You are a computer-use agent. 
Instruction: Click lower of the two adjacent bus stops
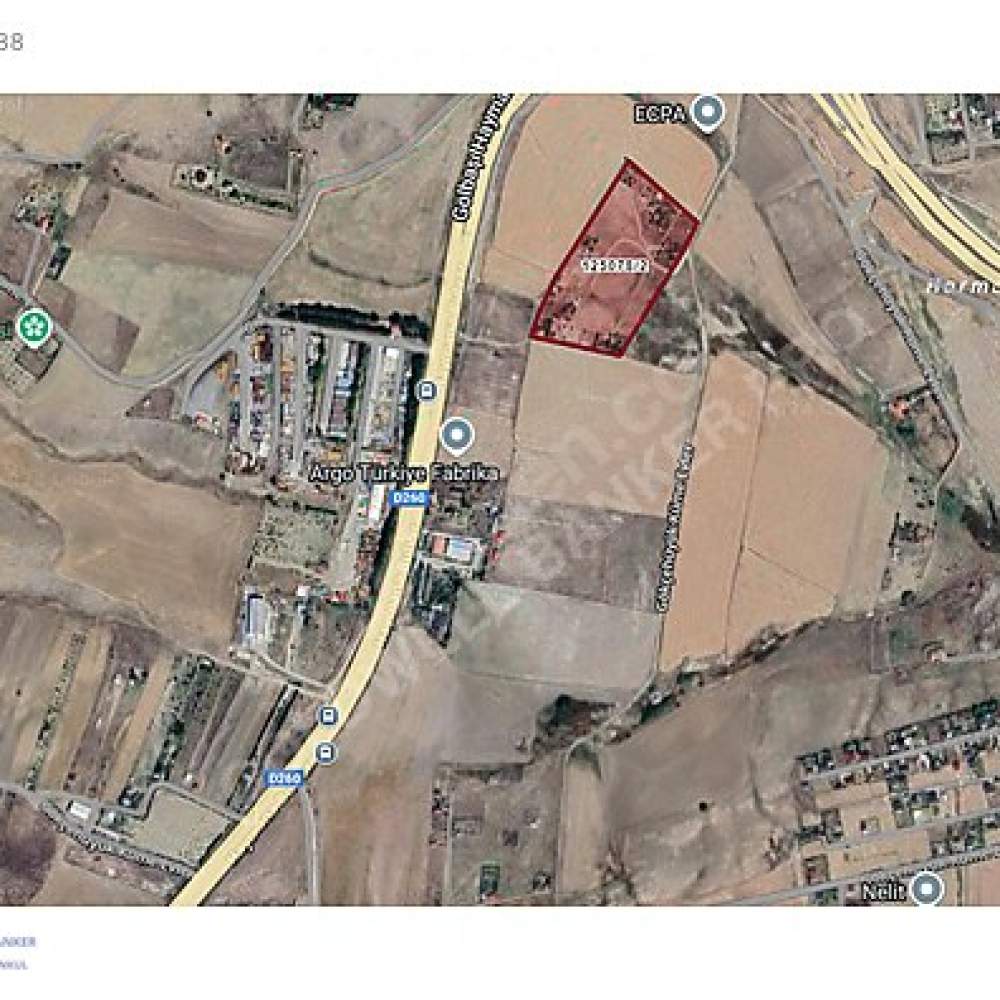[326, 753]
